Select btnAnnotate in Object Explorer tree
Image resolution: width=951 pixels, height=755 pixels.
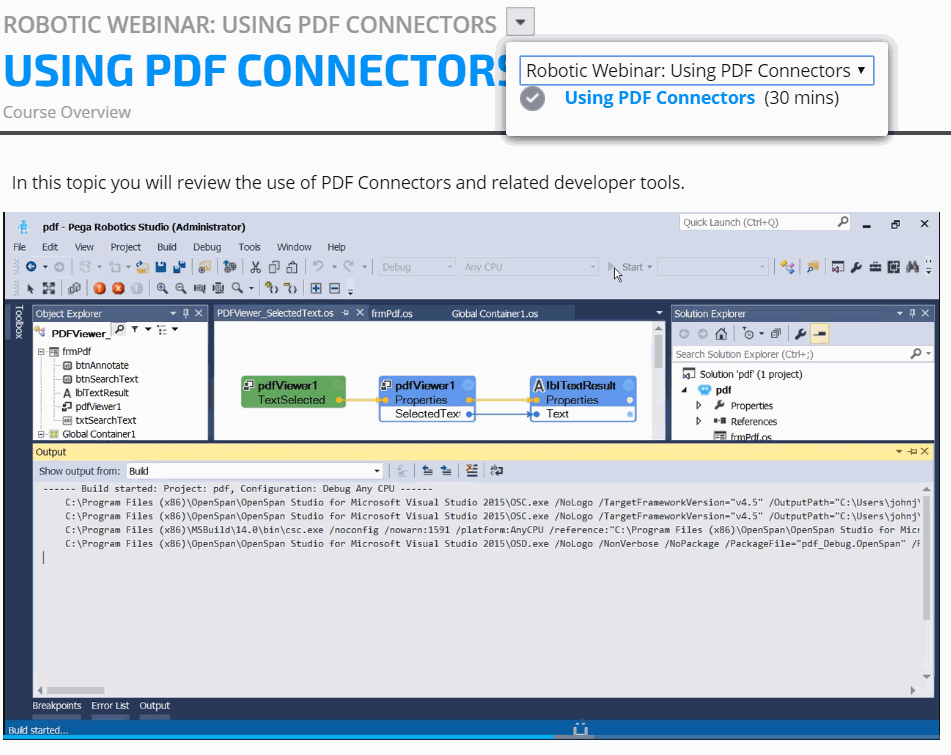(102, 365)
